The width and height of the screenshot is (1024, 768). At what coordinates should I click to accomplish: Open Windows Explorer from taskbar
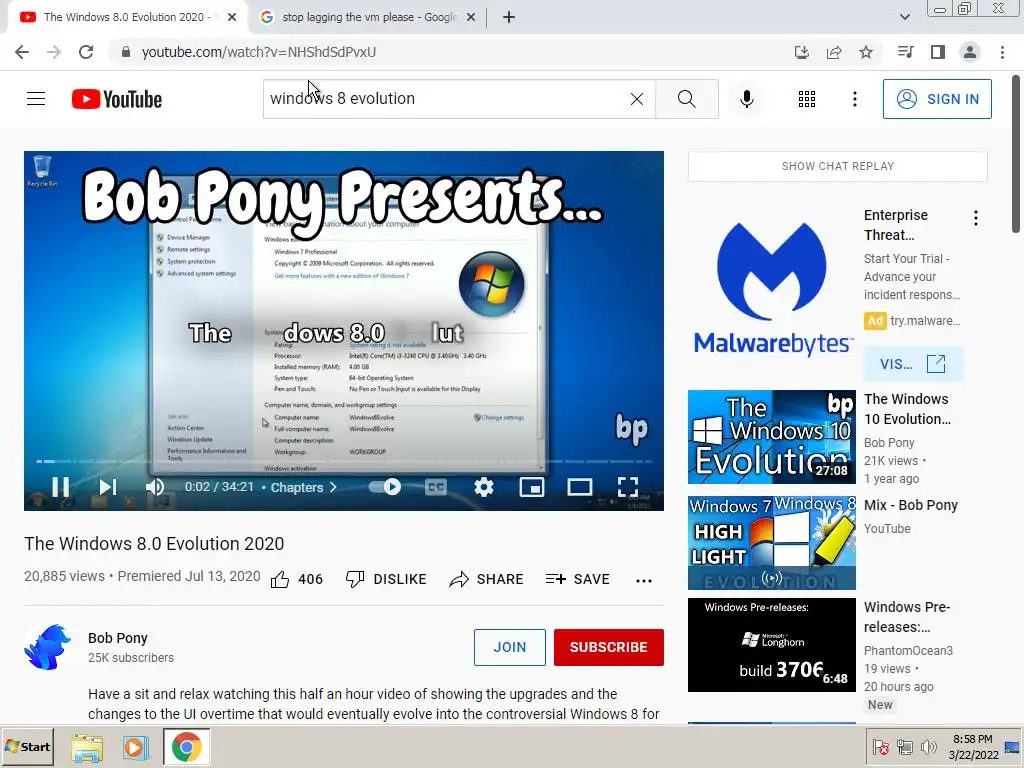coord(87,748)
